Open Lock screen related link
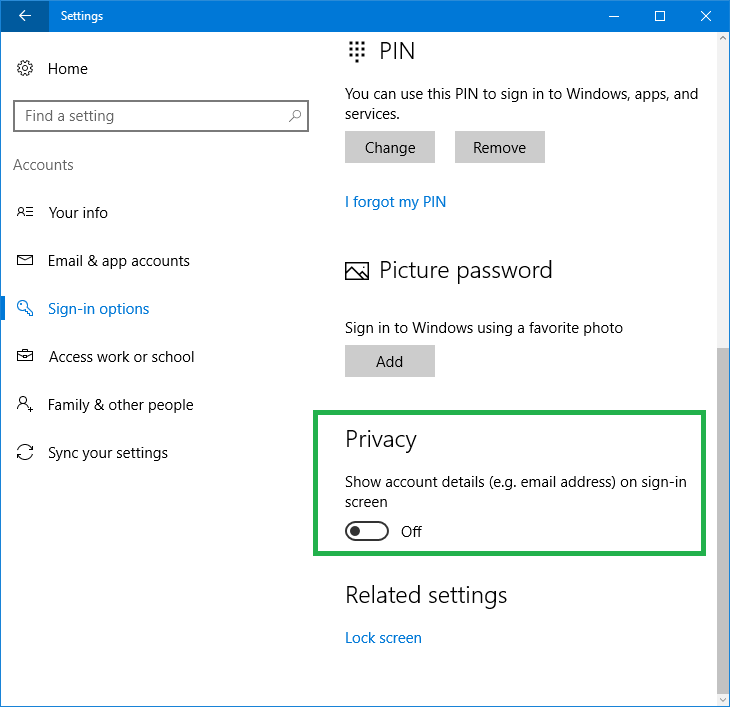 coord(384,638)
